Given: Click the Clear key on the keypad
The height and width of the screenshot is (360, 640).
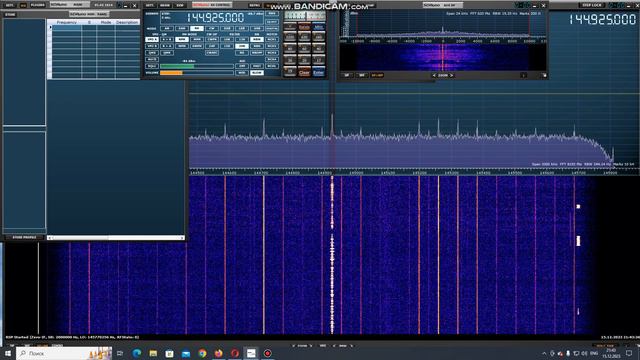Looking at the screenshot, I should click(304, 72).
